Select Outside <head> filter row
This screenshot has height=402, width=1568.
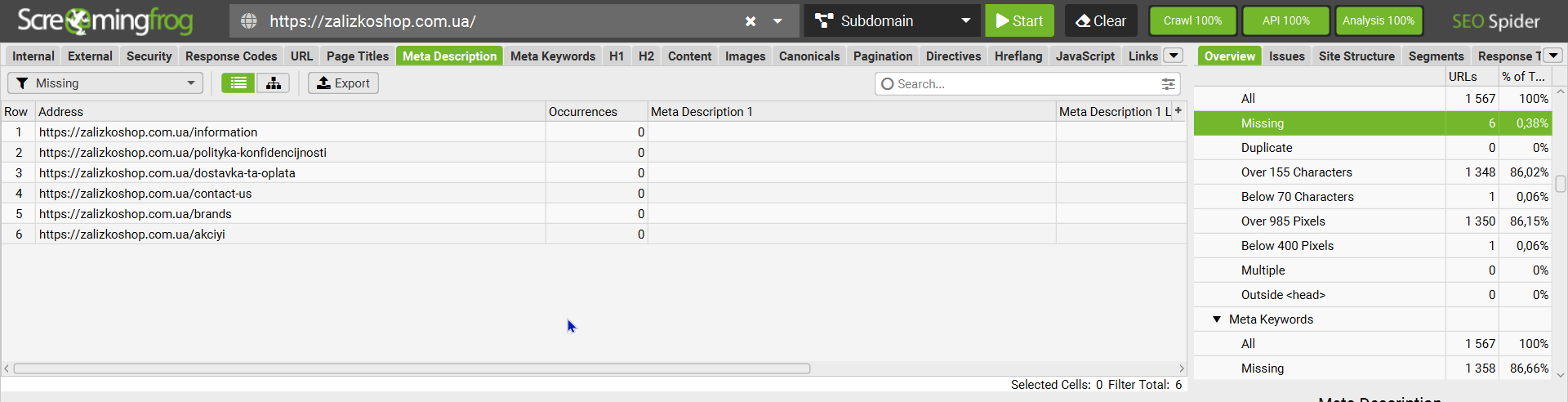coord(1372,295)
